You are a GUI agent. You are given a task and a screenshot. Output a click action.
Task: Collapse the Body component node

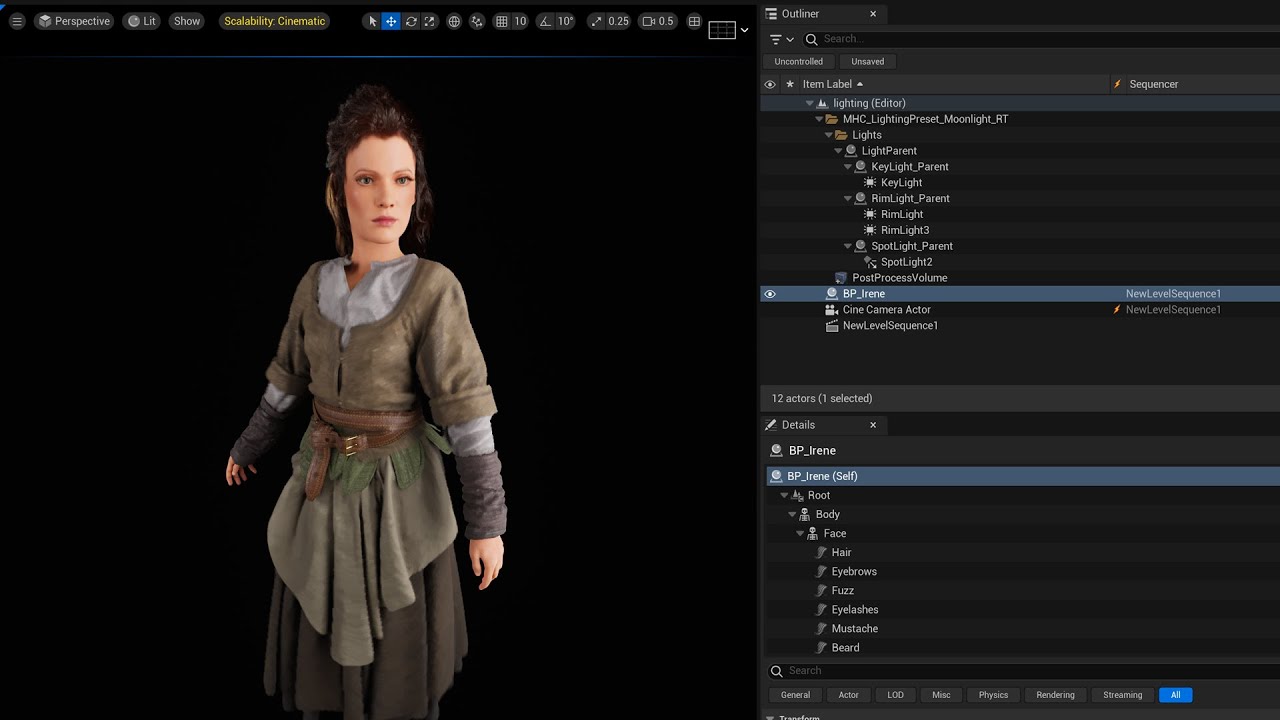pos(792,514)
